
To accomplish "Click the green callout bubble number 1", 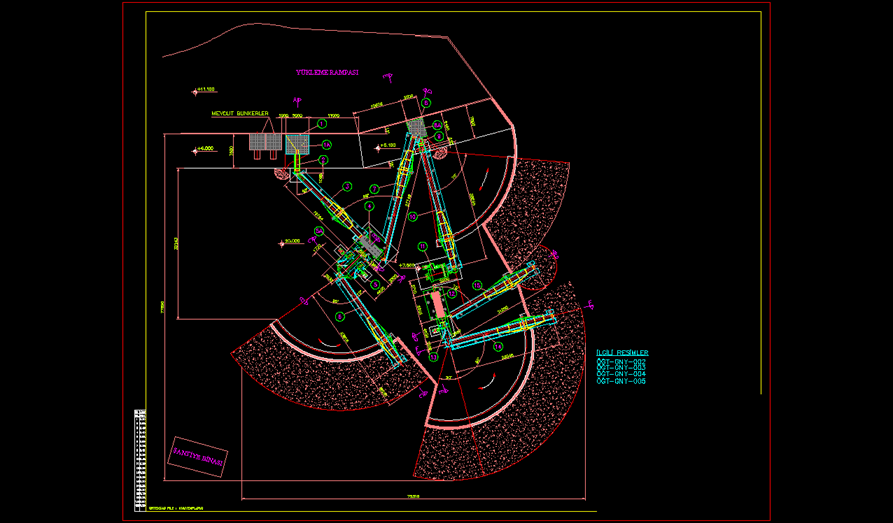I will (x=322, y=124).
